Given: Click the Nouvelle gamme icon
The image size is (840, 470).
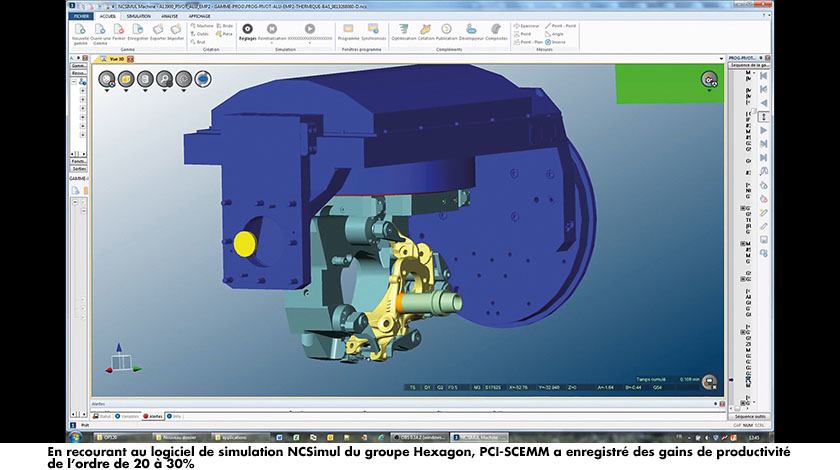Looking at the screenshot, I should coord(79,30).
